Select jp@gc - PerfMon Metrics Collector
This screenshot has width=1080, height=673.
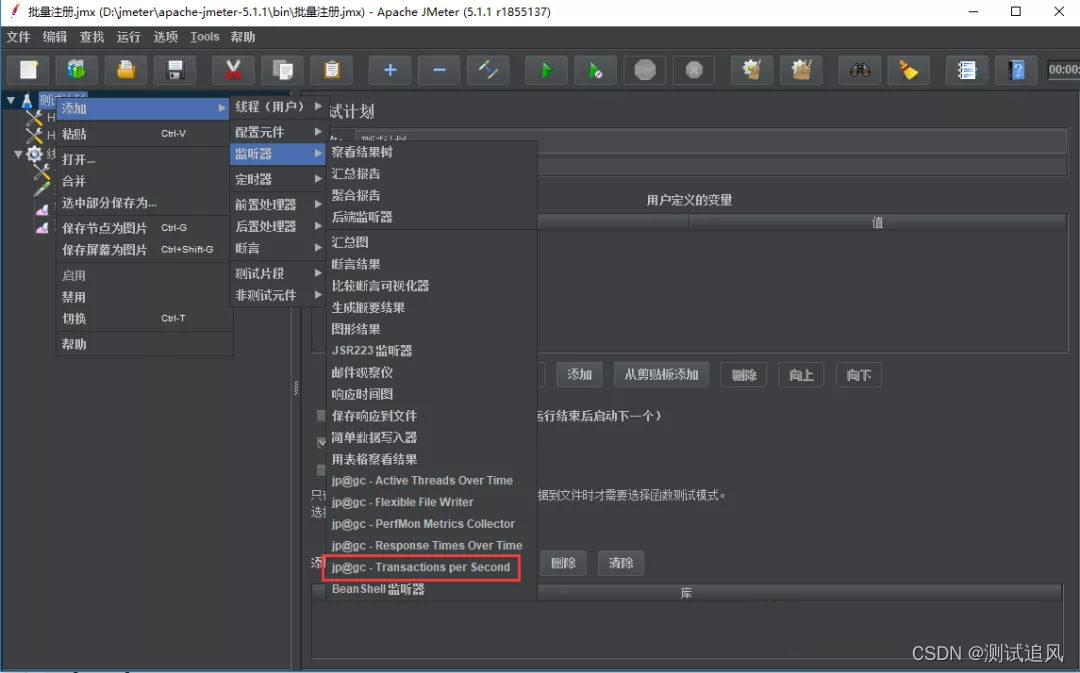[x=431, y=524]
